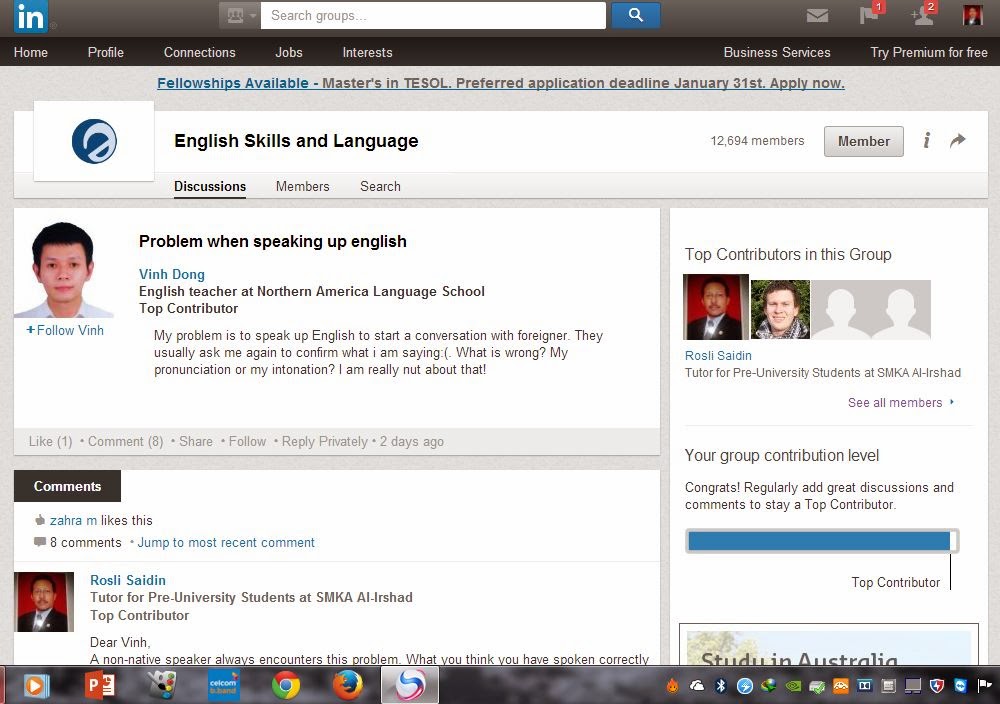Switch to the Members tab

302,186
